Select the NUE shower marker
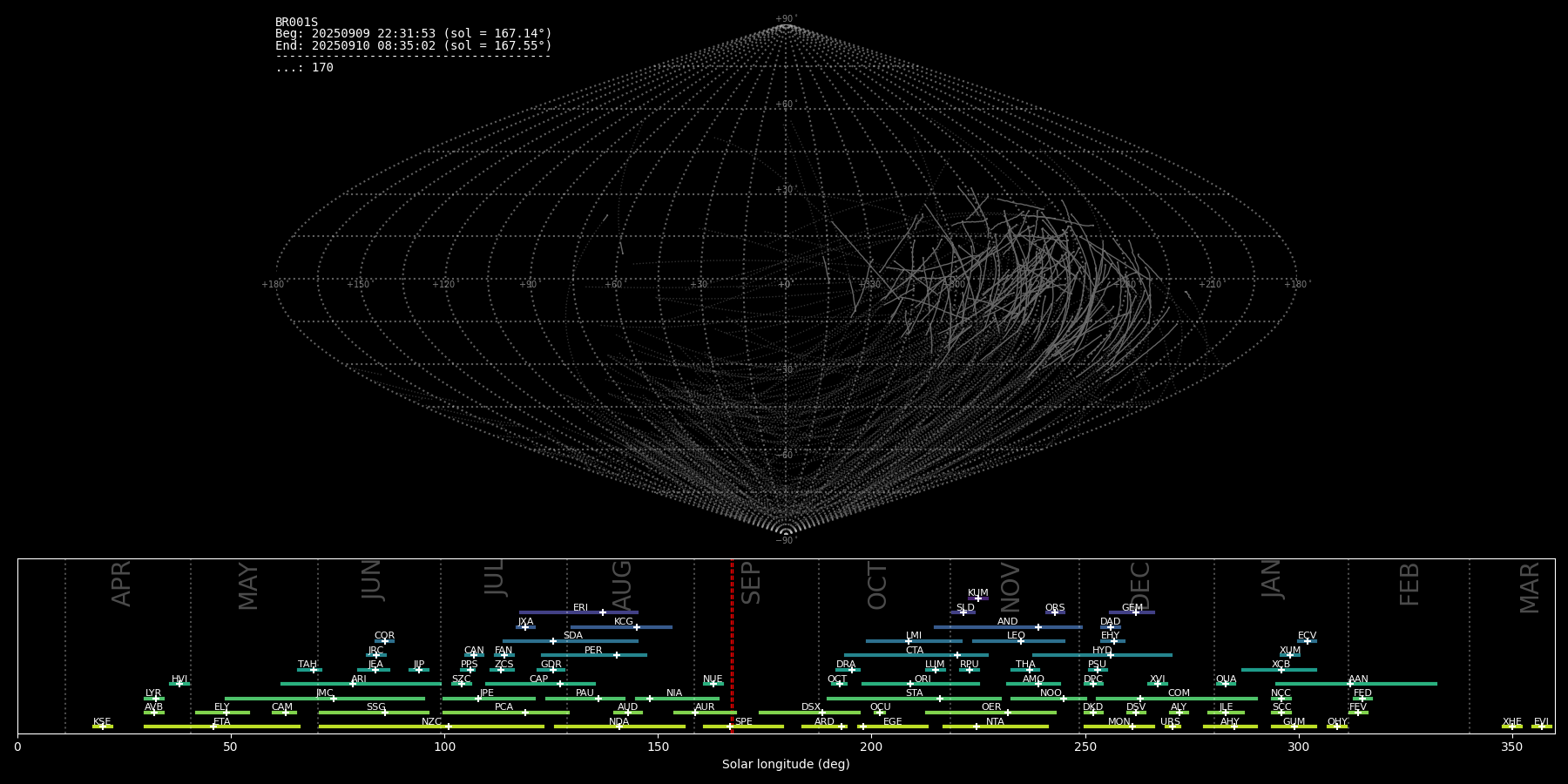This screenshot has width=1568, height=784. click(713, 684)
